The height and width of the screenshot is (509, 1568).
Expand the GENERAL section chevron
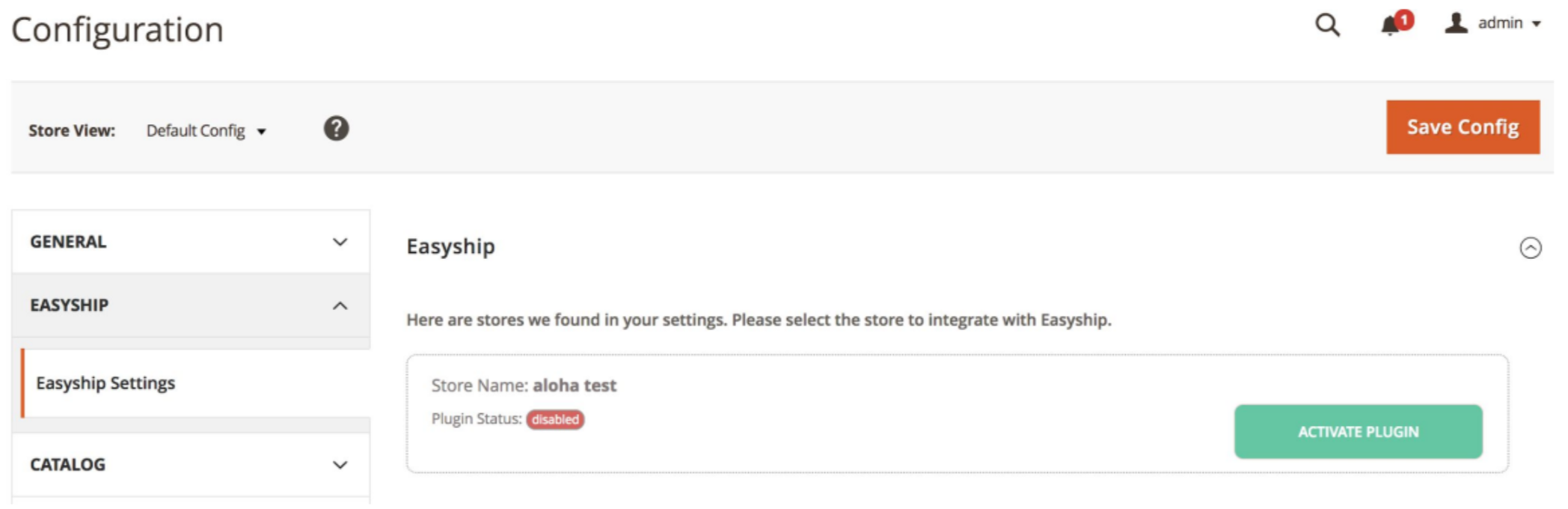pos(340,242)
